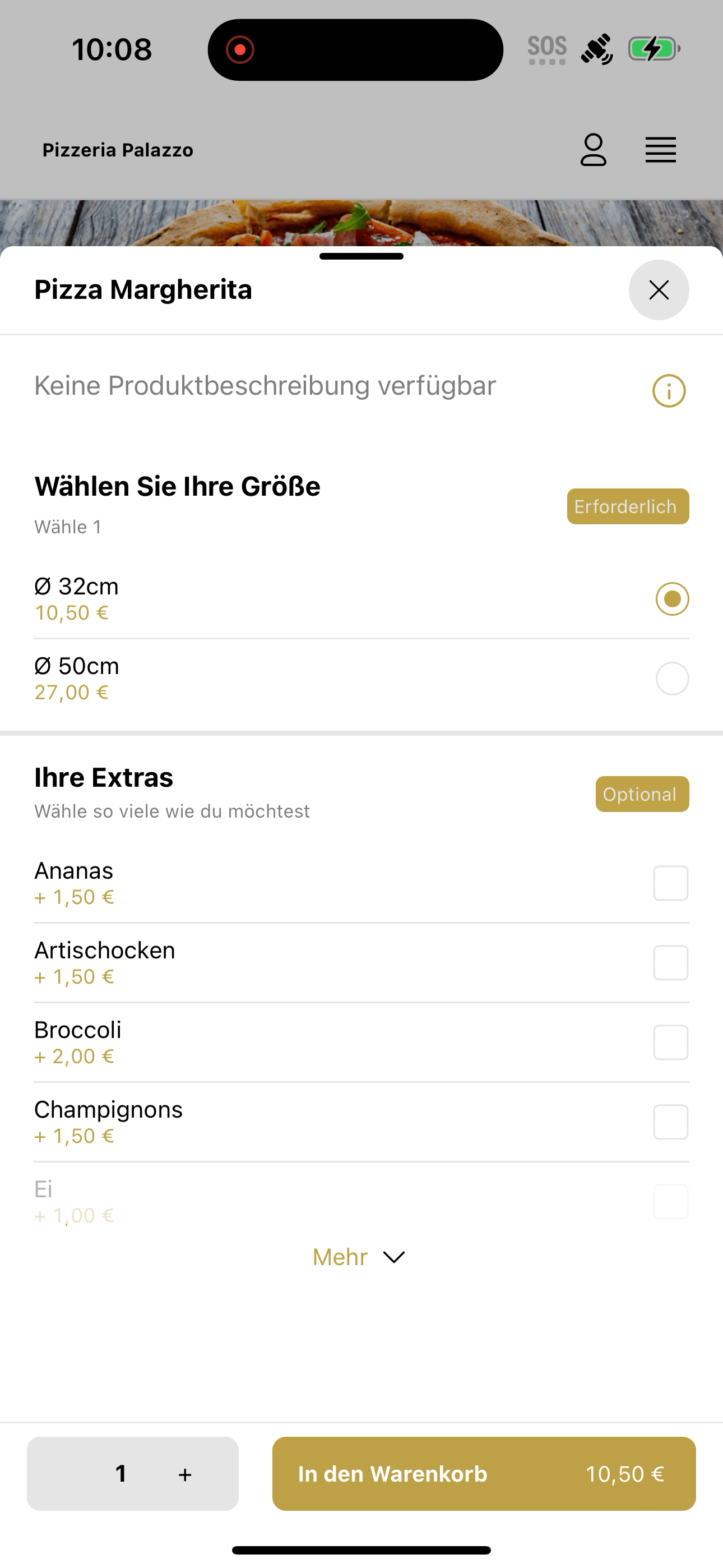Tap the screen recording indicator

pos(240,49)
